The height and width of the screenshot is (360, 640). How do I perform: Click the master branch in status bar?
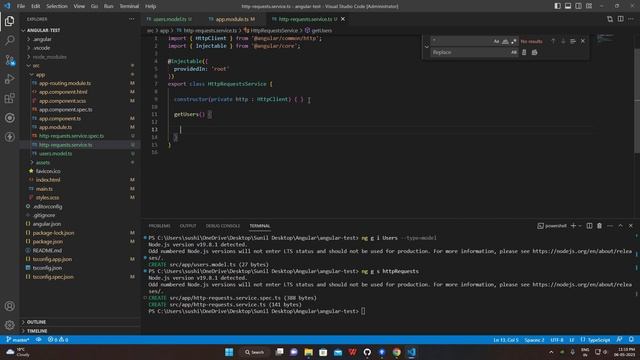[x=18, y=340]
